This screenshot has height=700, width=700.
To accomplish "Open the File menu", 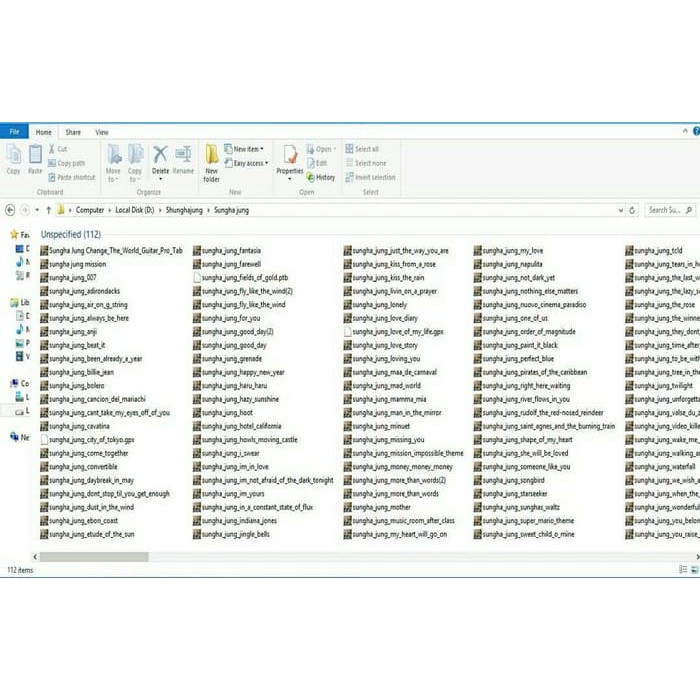I will [x=14, y=132].
